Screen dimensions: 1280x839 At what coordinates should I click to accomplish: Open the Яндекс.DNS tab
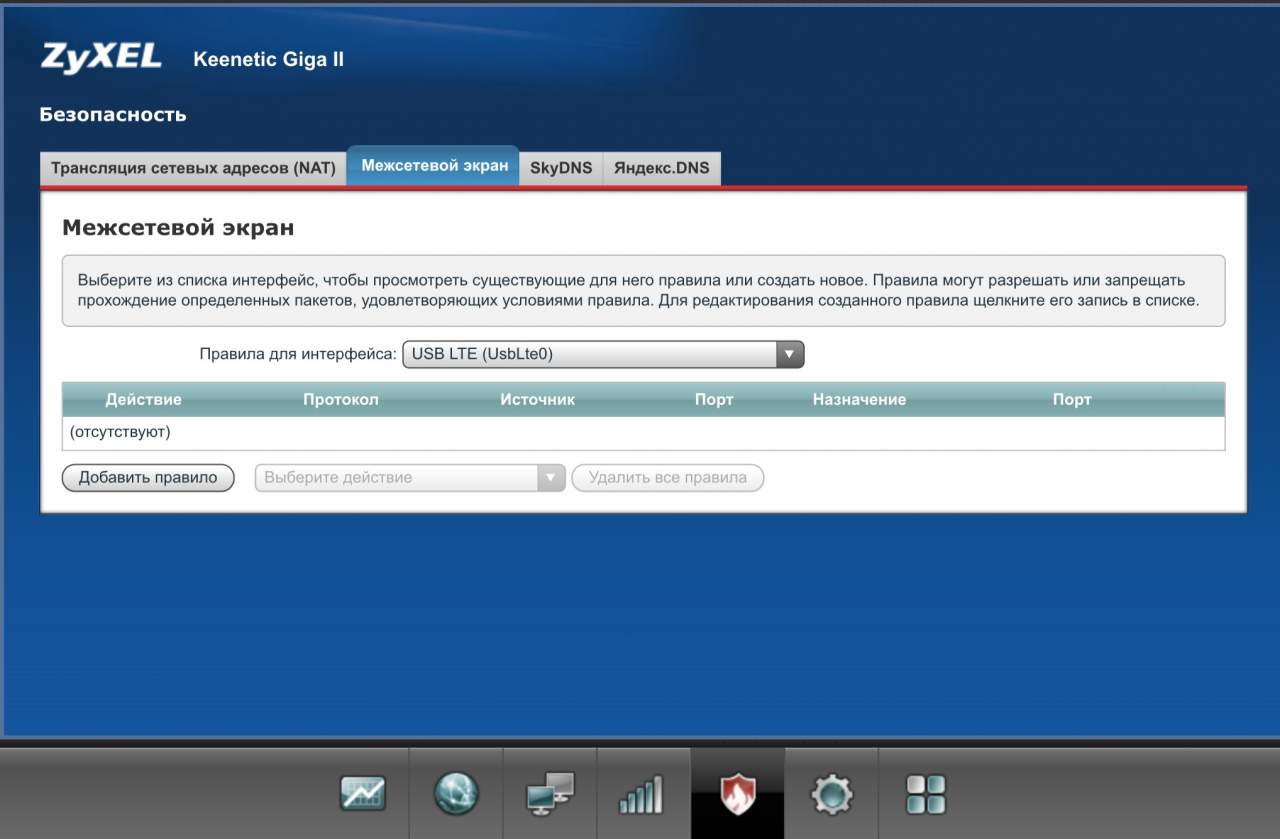click(662, 168)
